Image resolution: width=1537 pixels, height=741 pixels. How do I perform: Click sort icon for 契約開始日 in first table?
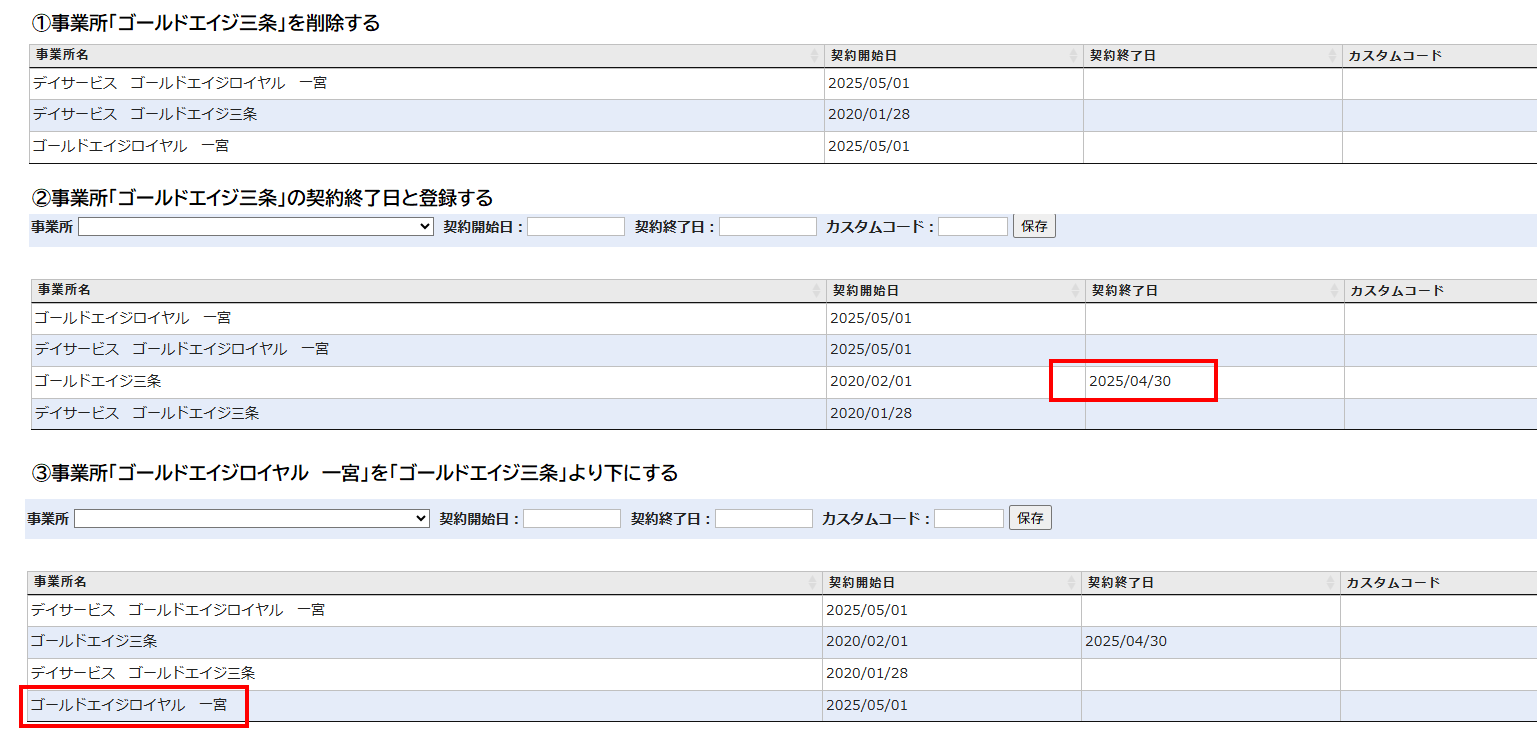tap(1074, 56)
